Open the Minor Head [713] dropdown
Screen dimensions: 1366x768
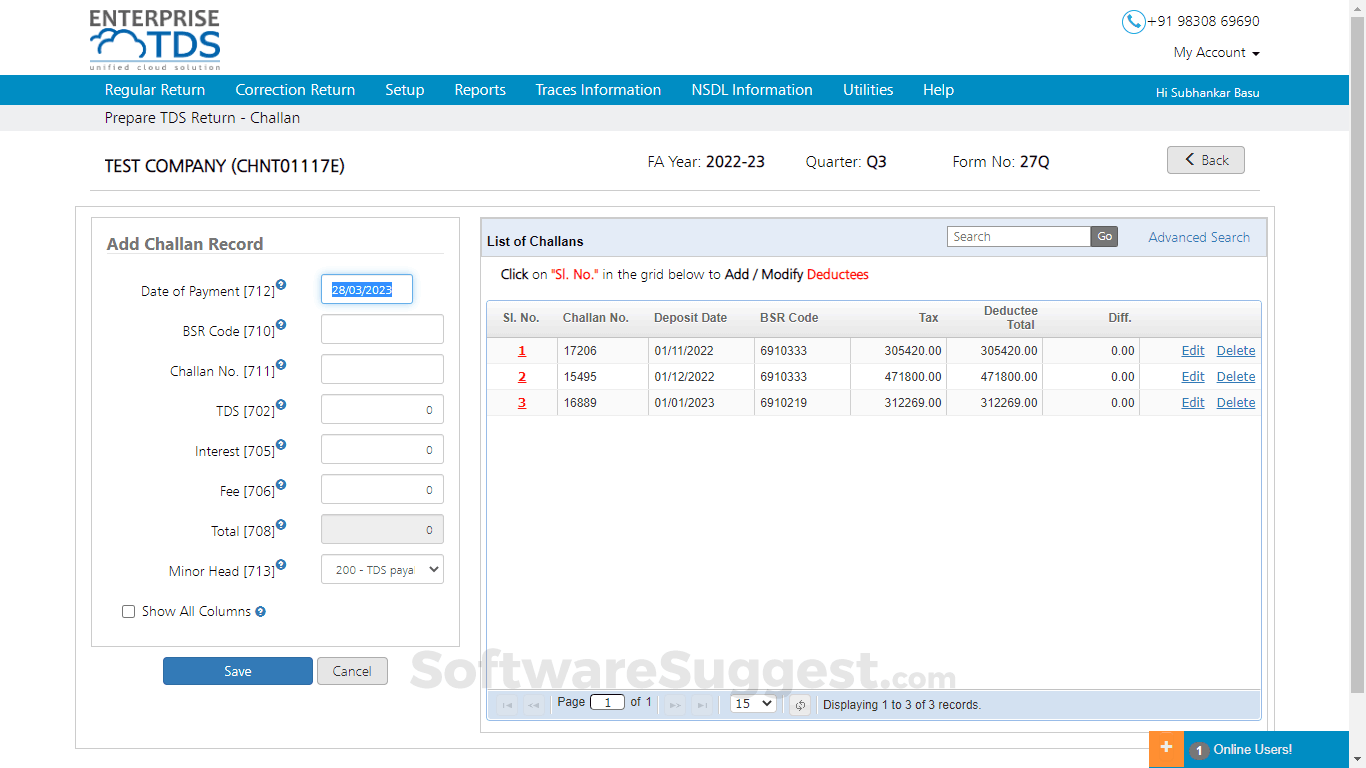coord(382,569)
